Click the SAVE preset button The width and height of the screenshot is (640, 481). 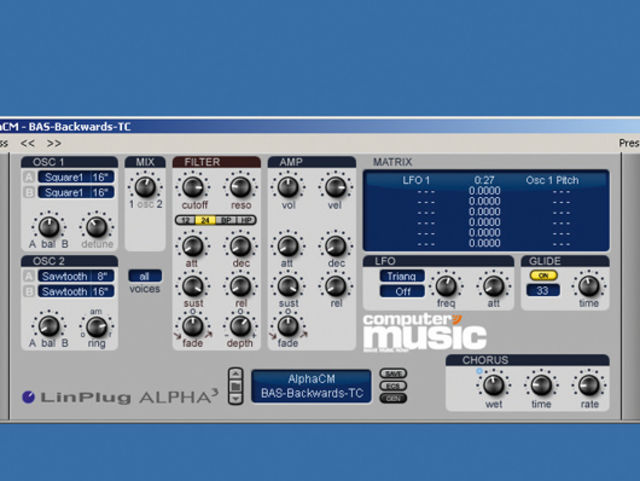pyautogui.click(x=393, y=374)
